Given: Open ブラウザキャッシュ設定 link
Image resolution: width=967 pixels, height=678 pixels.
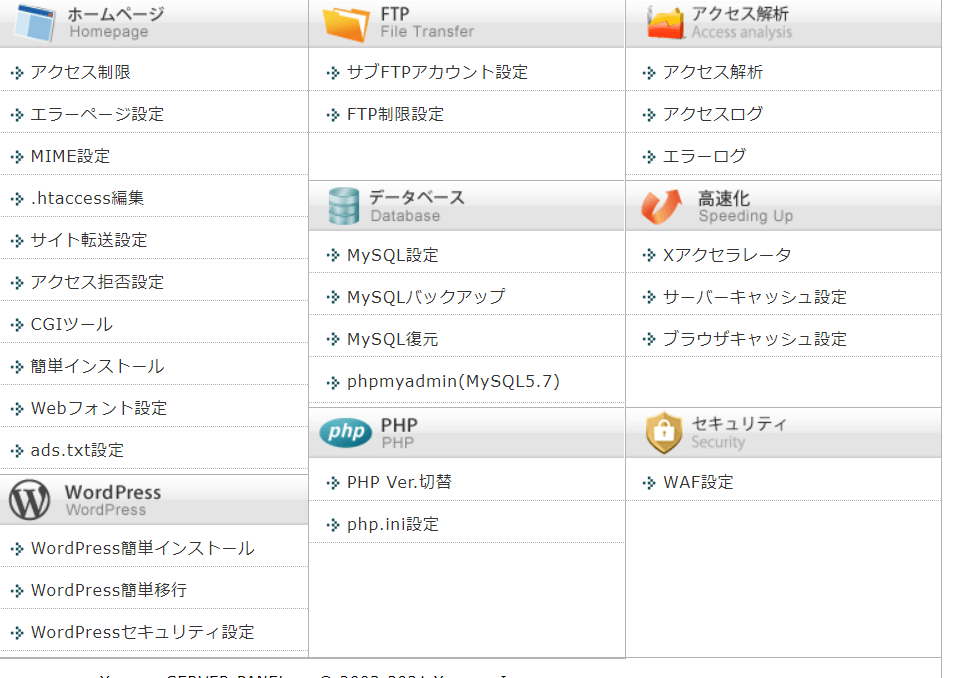Looking at the screenshot, I should coord(754,339).
